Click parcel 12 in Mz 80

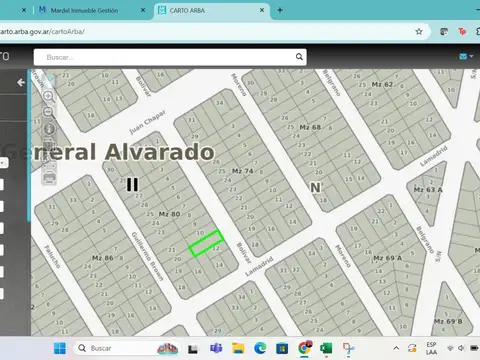(x=216, y=248)
